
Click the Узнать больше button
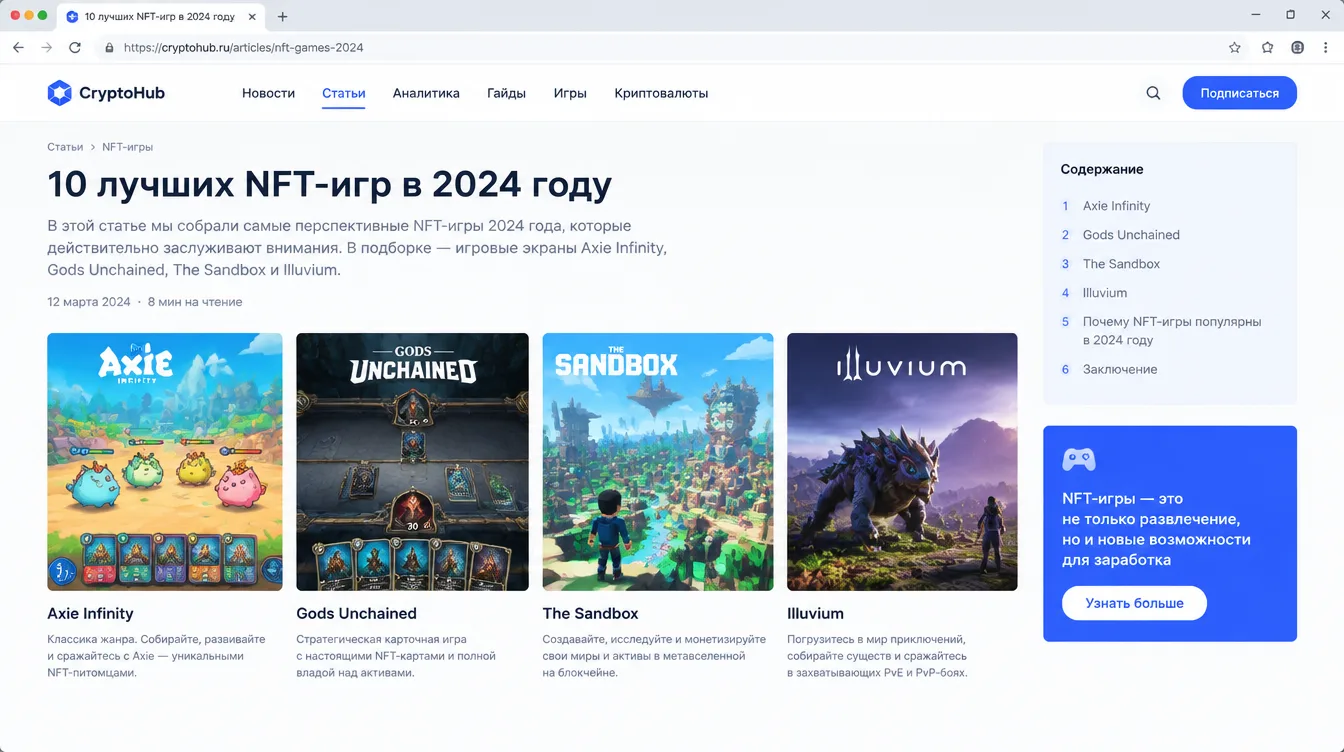[x=1134, y=603]
